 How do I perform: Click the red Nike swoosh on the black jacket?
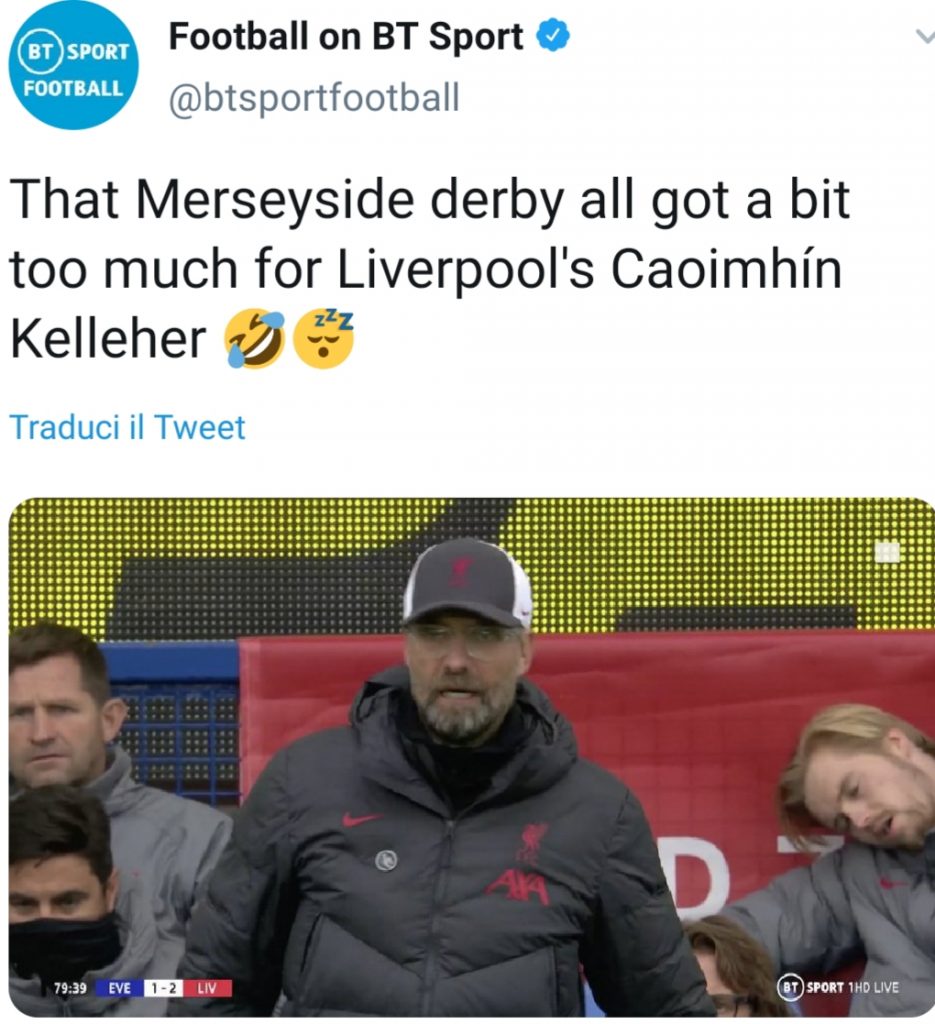click(361, 819)
